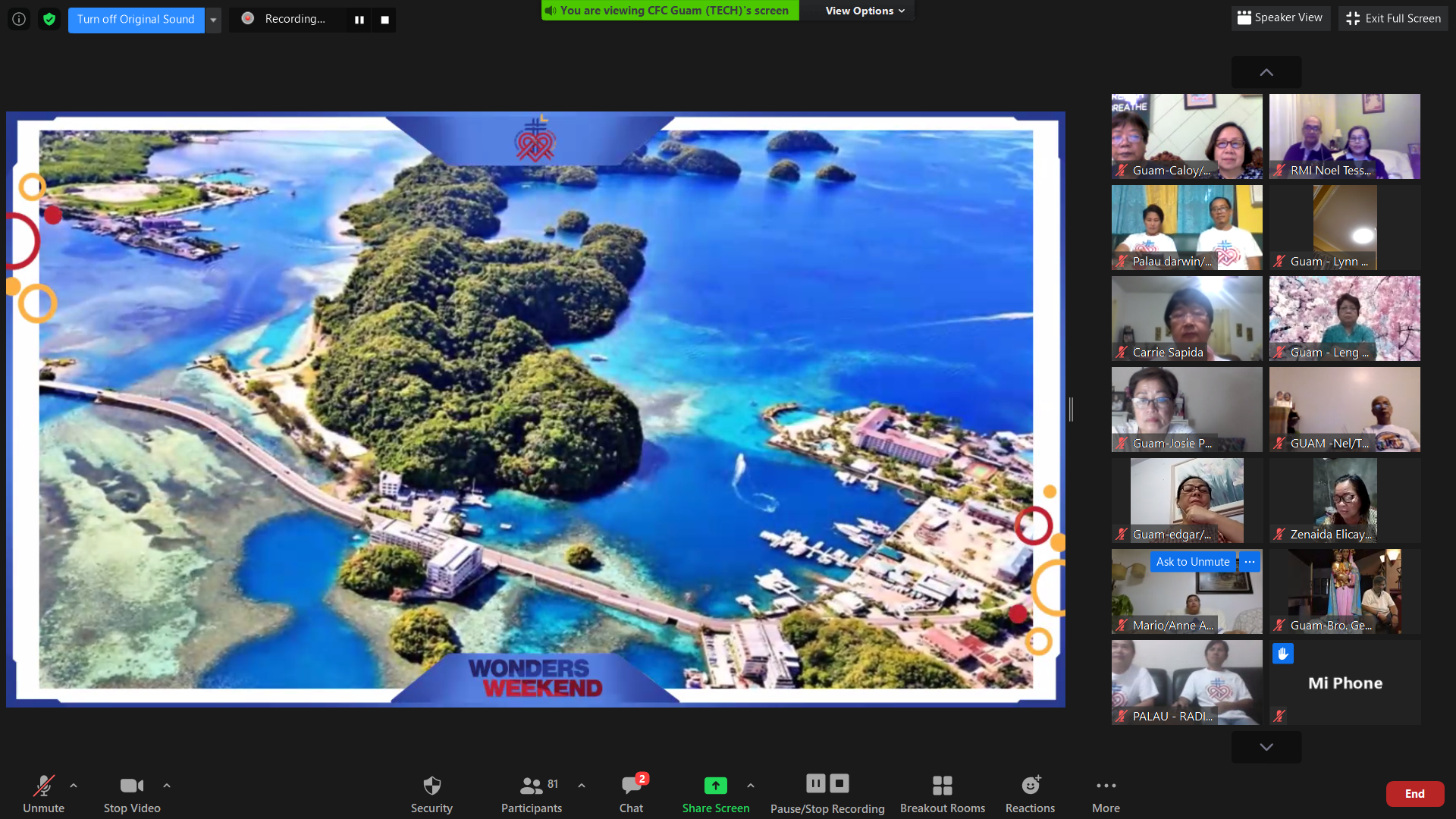Select the Guam - Leng video thumbnail
The width and height of the screenshot is (1456, 819).
[1345, 318]
